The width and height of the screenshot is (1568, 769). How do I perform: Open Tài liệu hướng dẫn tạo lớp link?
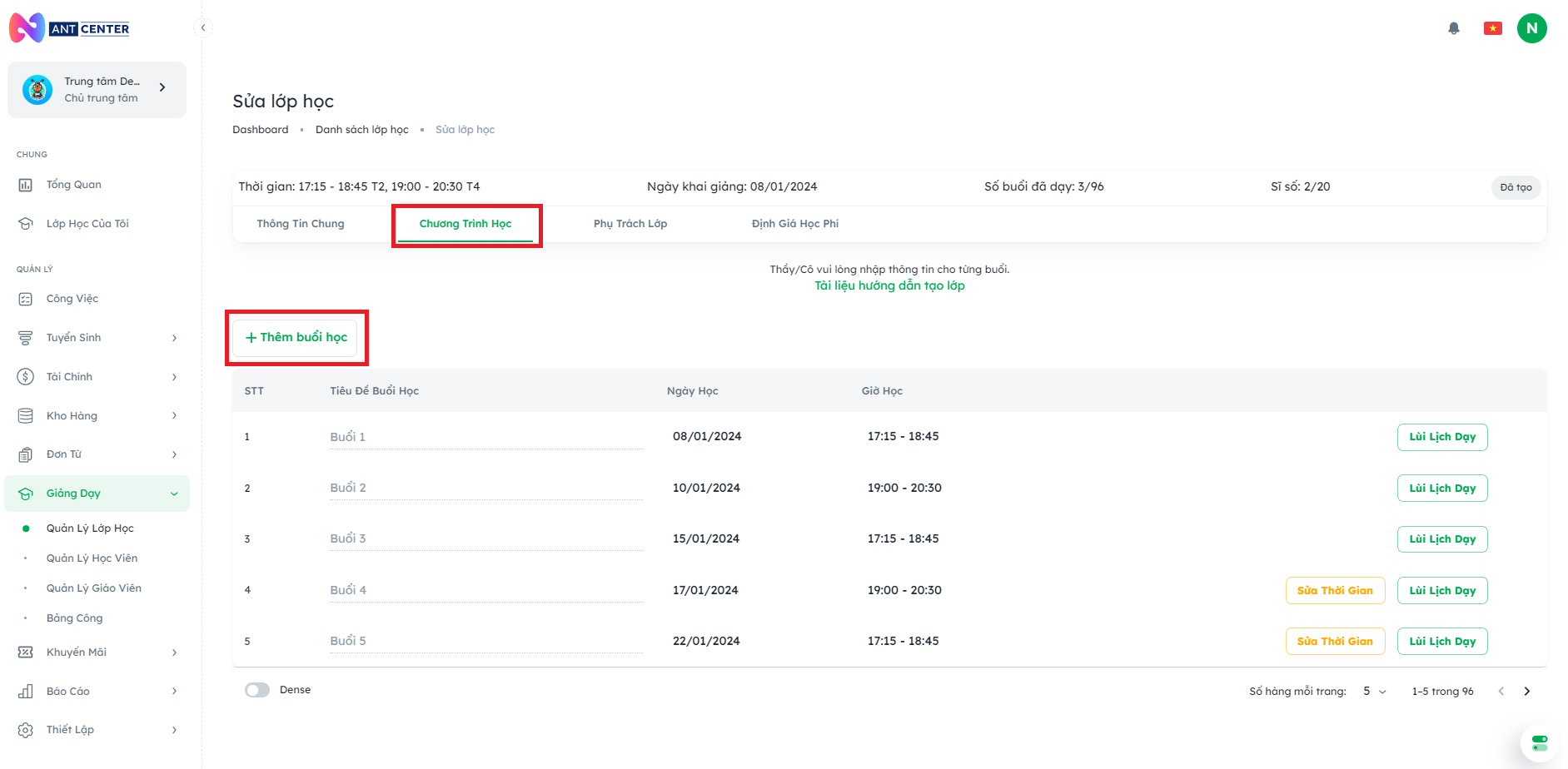coord(889,285)
